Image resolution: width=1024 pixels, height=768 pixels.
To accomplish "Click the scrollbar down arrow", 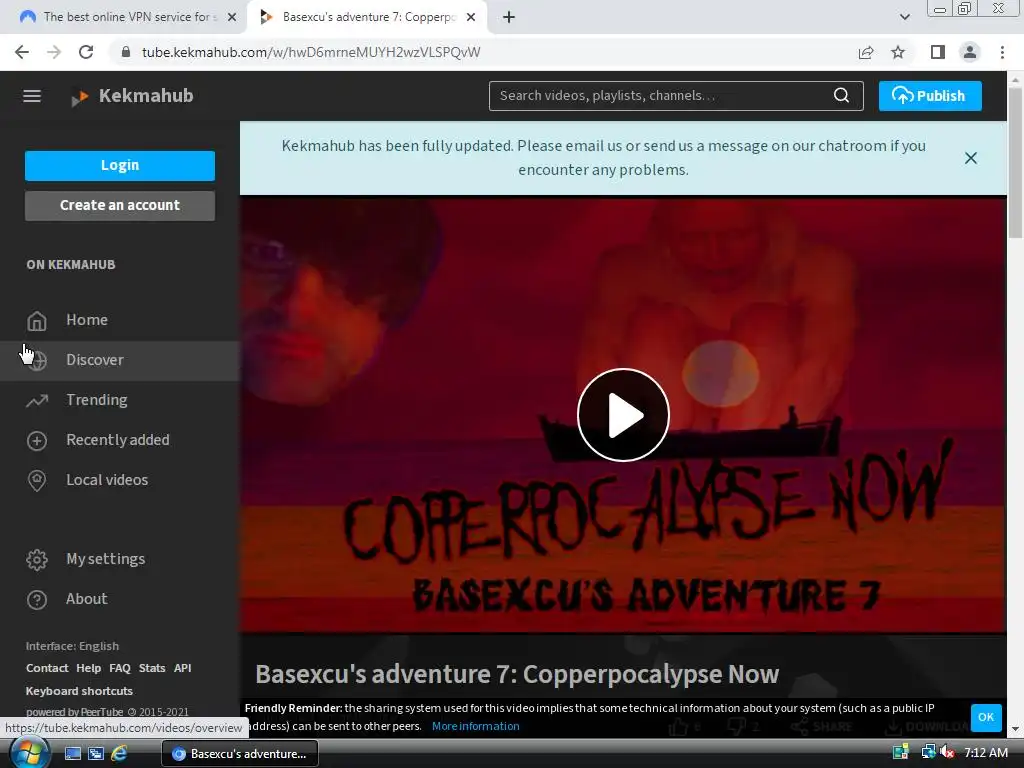I will click(1015, 730).
